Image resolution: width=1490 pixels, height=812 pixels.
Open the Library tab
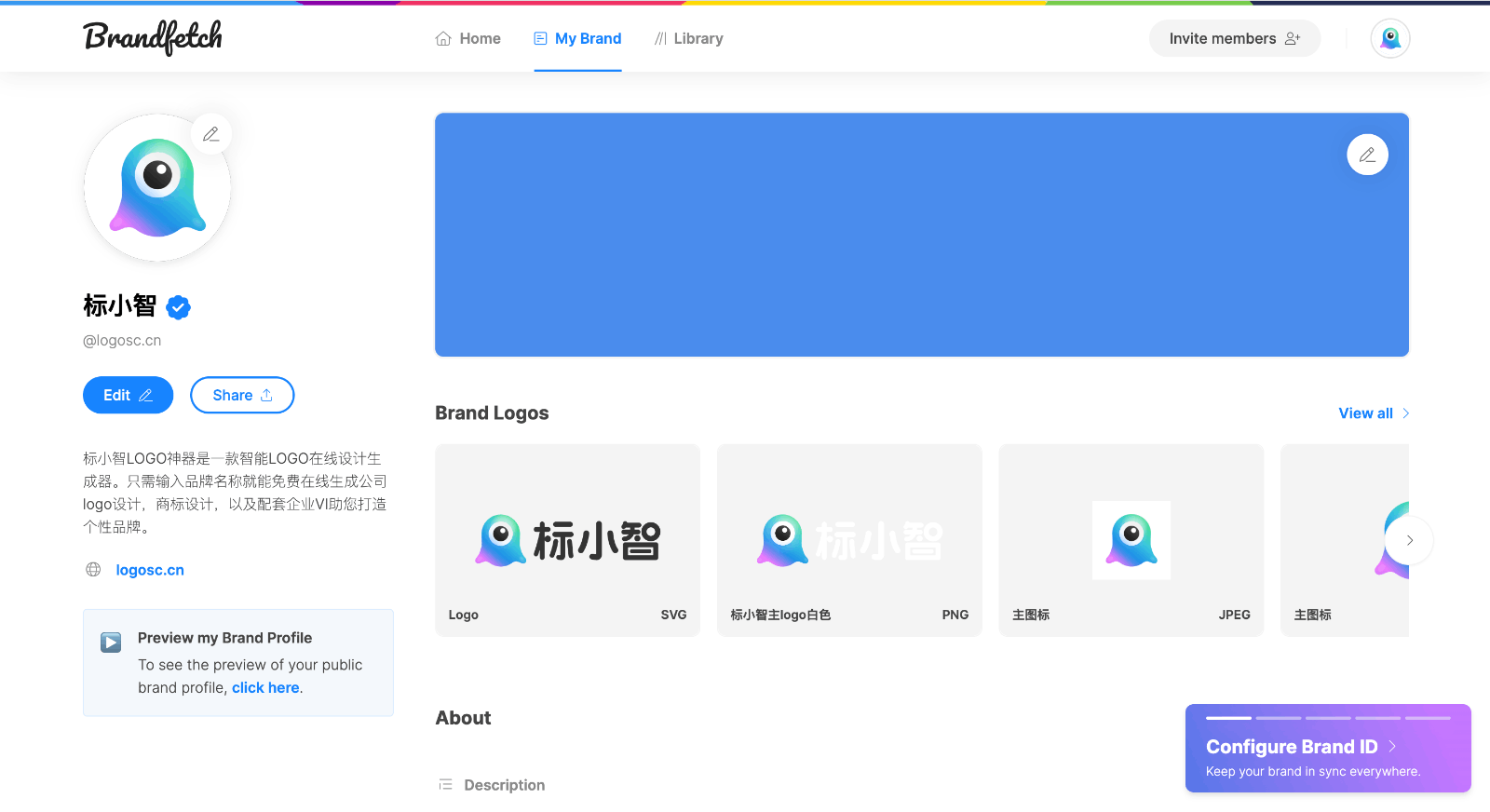coord(689,38)
